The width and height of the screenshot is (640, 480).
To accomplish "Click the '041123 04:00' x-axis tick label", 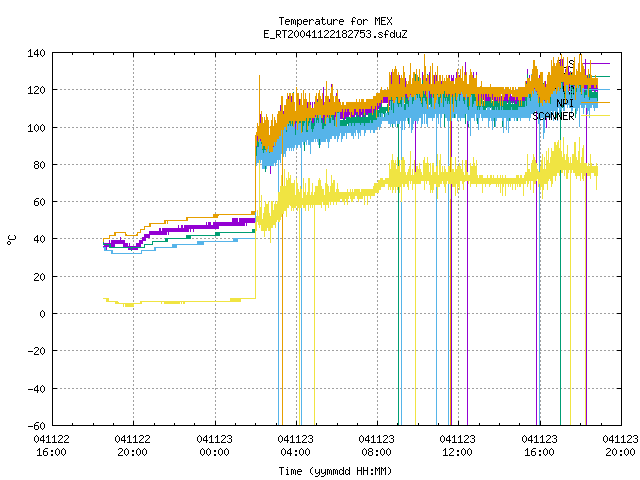I will (296, 446).
